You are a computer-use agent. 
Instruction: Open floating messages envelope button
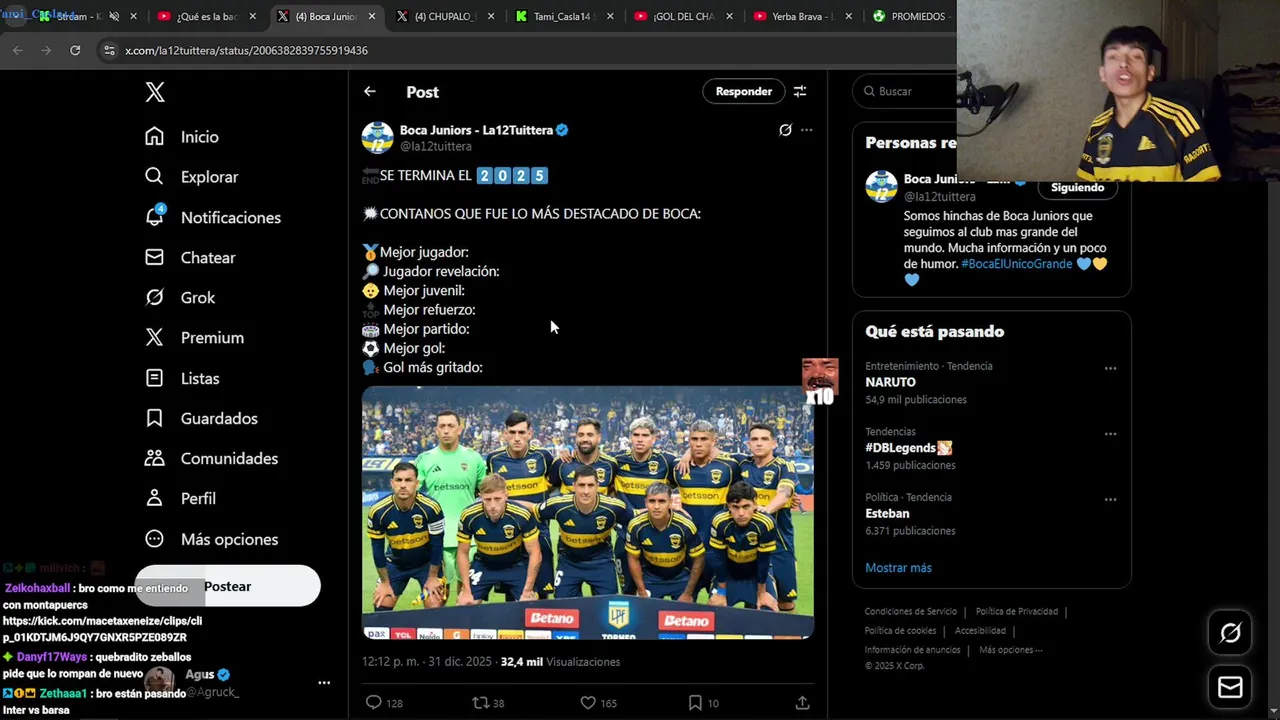(x=1230, y=688)
